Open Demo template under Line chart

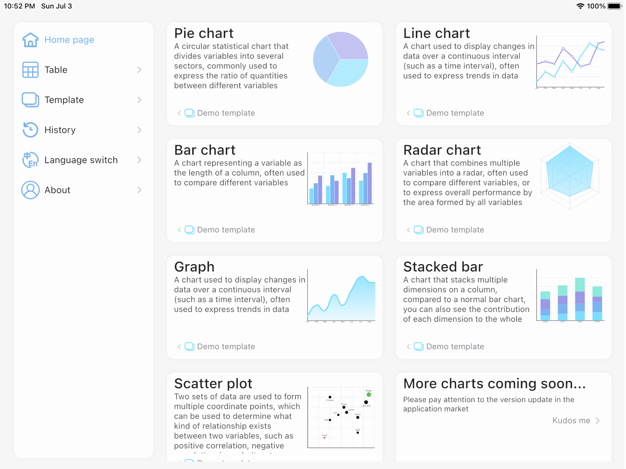pyautogui.click(x=455, y=113)
